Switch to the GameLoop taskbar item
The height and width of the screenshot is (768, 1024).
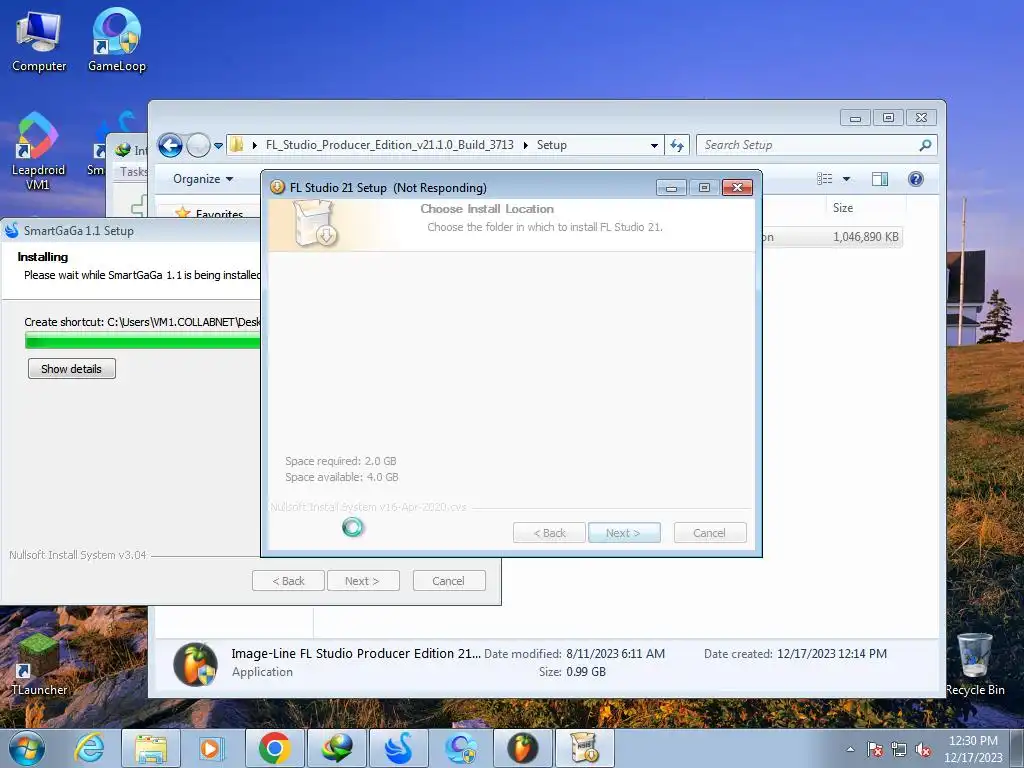coord(460,748)
